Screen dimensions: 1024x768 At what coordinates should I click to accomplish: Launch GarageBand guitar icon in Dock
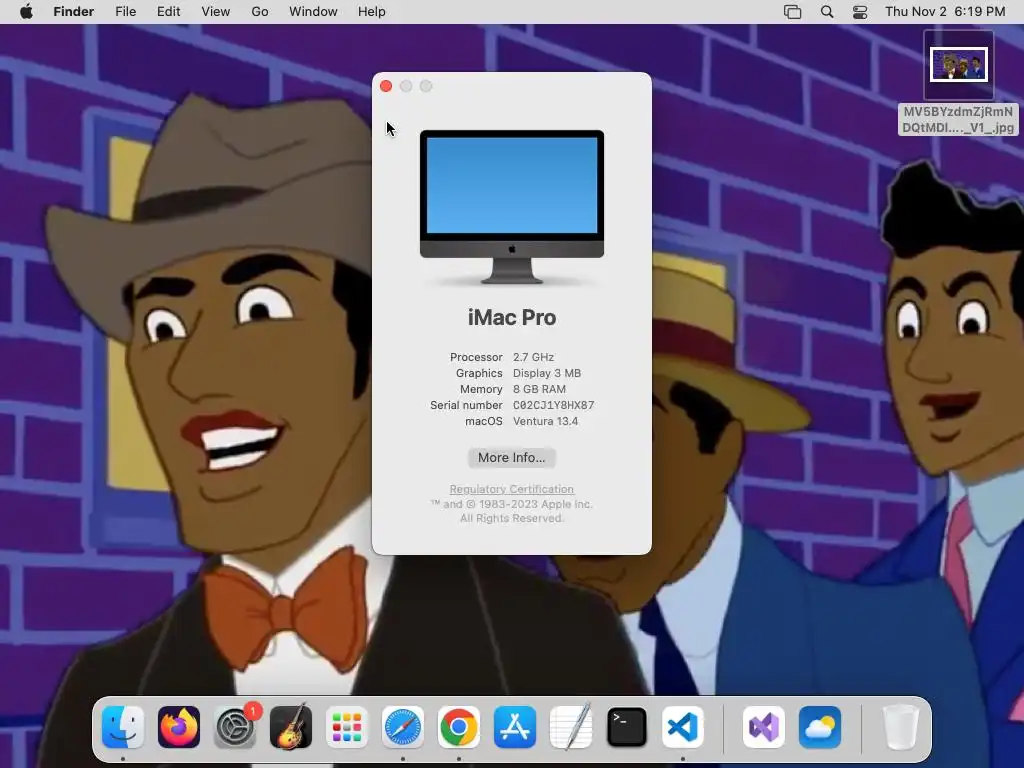pos(291,727)
